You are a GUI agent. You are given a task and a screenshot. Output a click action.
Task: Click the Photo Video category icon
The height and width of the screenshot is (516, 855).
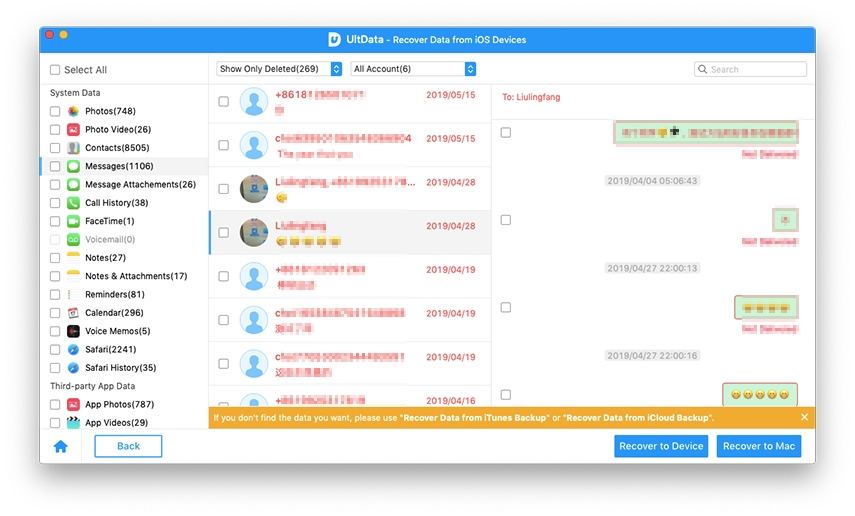73,130
